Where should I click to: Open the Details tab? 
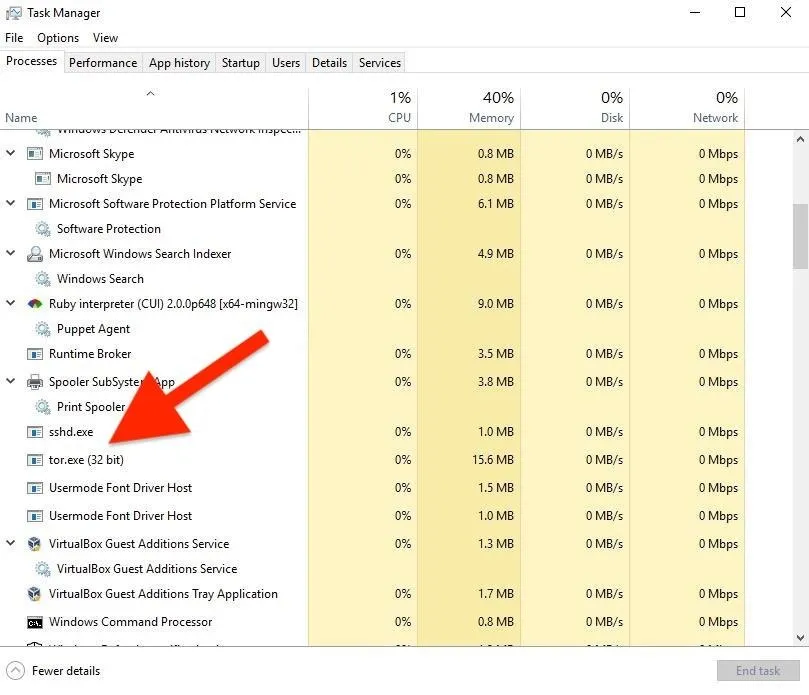pyautogui.click(x=329, y=63)
